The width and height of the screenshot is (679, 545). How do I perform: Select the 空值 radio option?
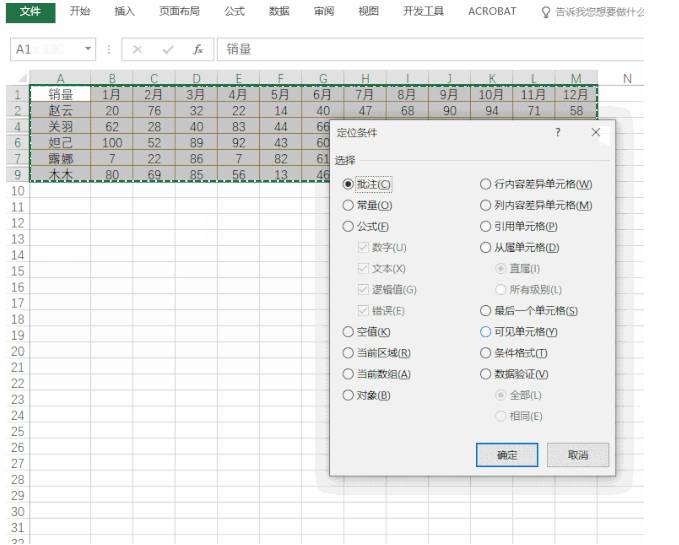point(348,332)
